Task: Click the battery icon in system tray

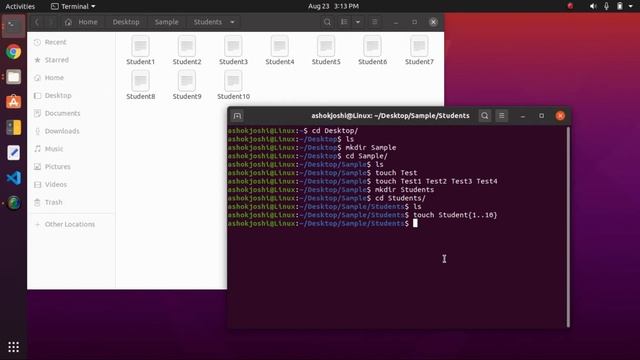Action: (620, 6)
